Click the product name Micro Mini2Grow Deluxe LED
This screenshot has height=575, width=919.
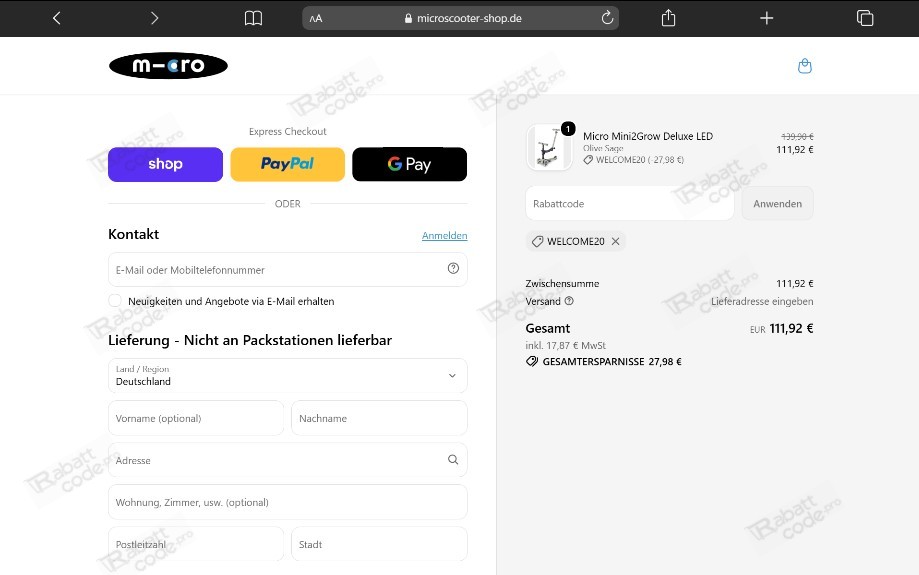coord(648,136)
